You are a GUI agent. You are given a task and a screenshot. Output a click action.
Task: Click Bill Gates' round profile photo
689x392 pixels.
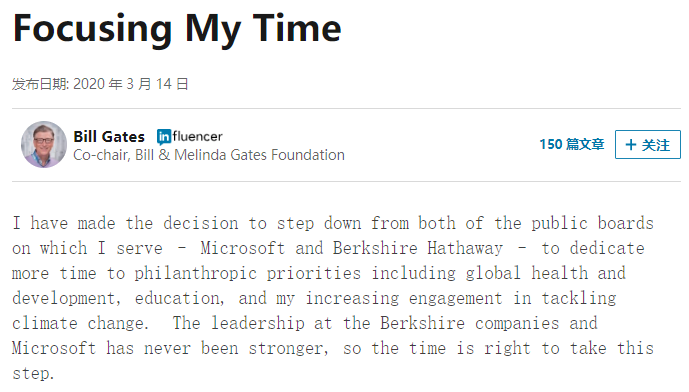tap(44, 144)
